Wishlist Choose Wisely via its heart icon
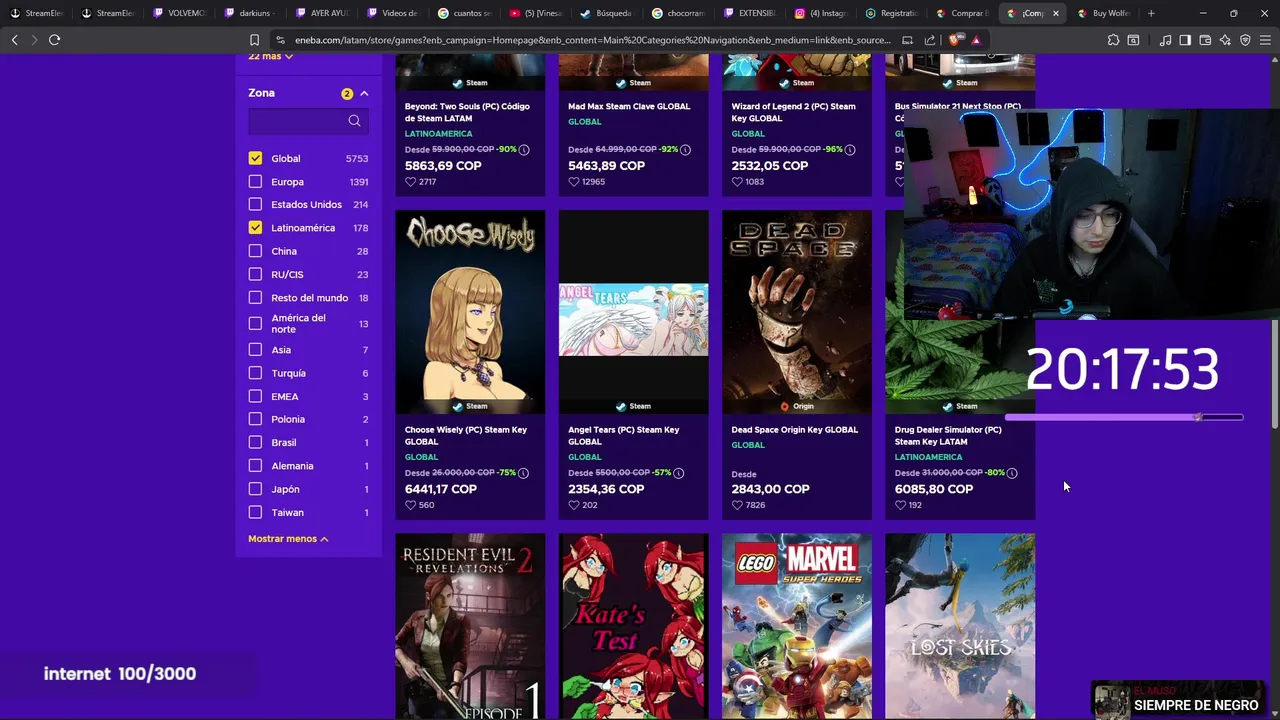 tap(410, 505)
